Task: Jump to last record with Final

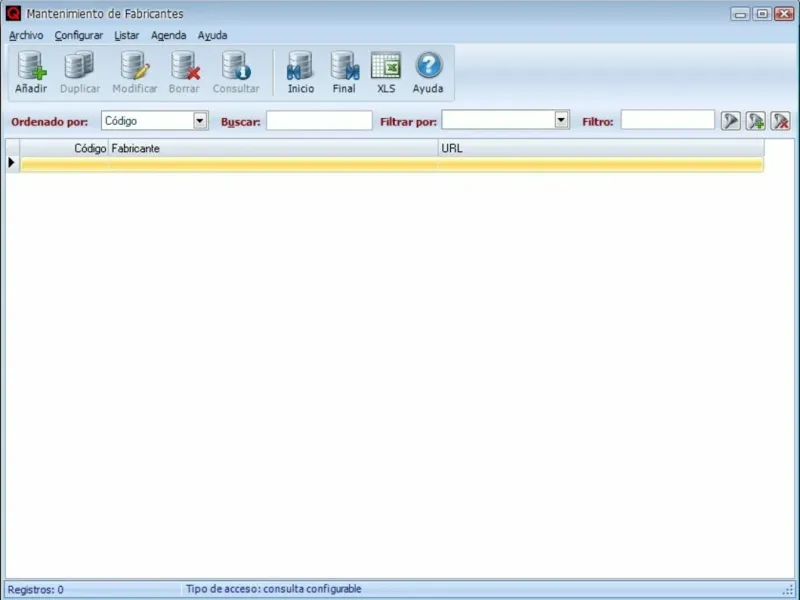Action: 344,65
